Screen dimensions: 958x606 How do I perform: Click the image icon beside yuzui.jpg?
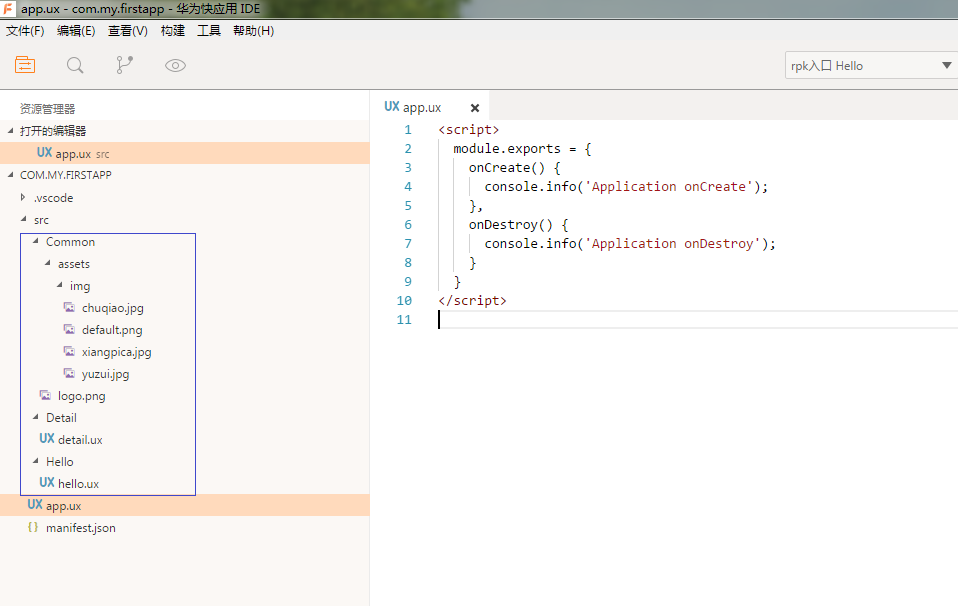click(x=70, y=373)
